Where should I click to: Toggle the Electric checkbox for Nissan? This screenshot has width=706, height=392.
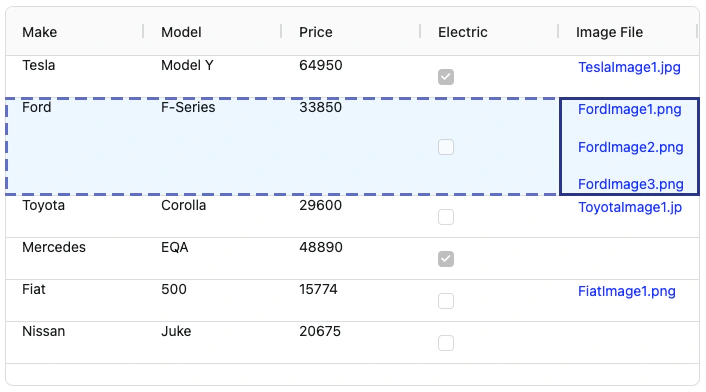[x=446, y=343]
